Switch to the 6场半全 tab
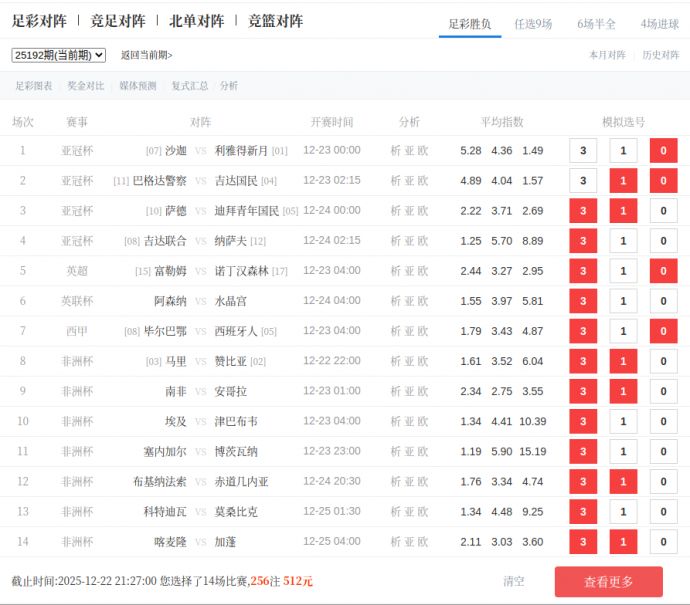Image resolution: width=690 pixels, height=605 pixels. [x=596, y=24]
